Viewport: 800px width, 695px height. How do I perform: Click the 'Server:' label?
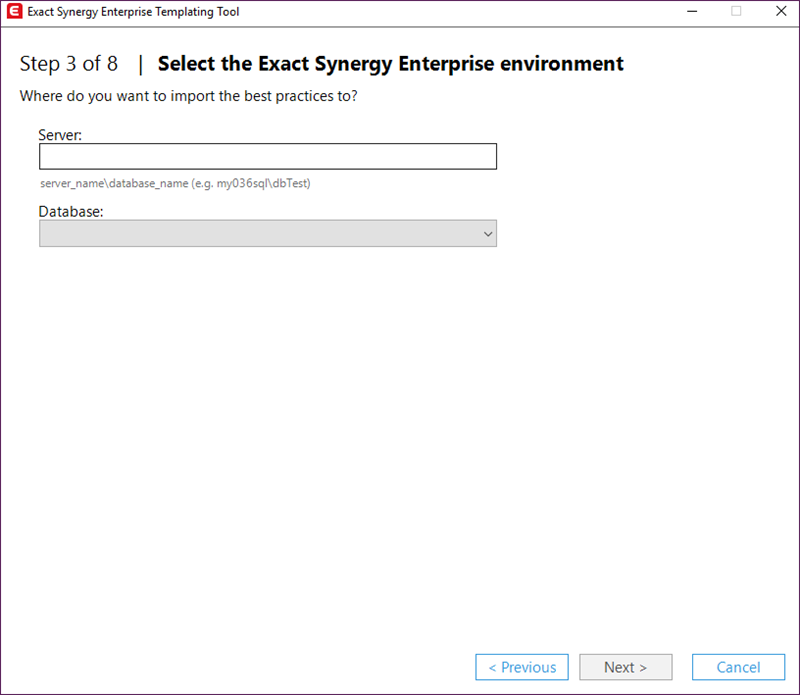tap(60, 135)
